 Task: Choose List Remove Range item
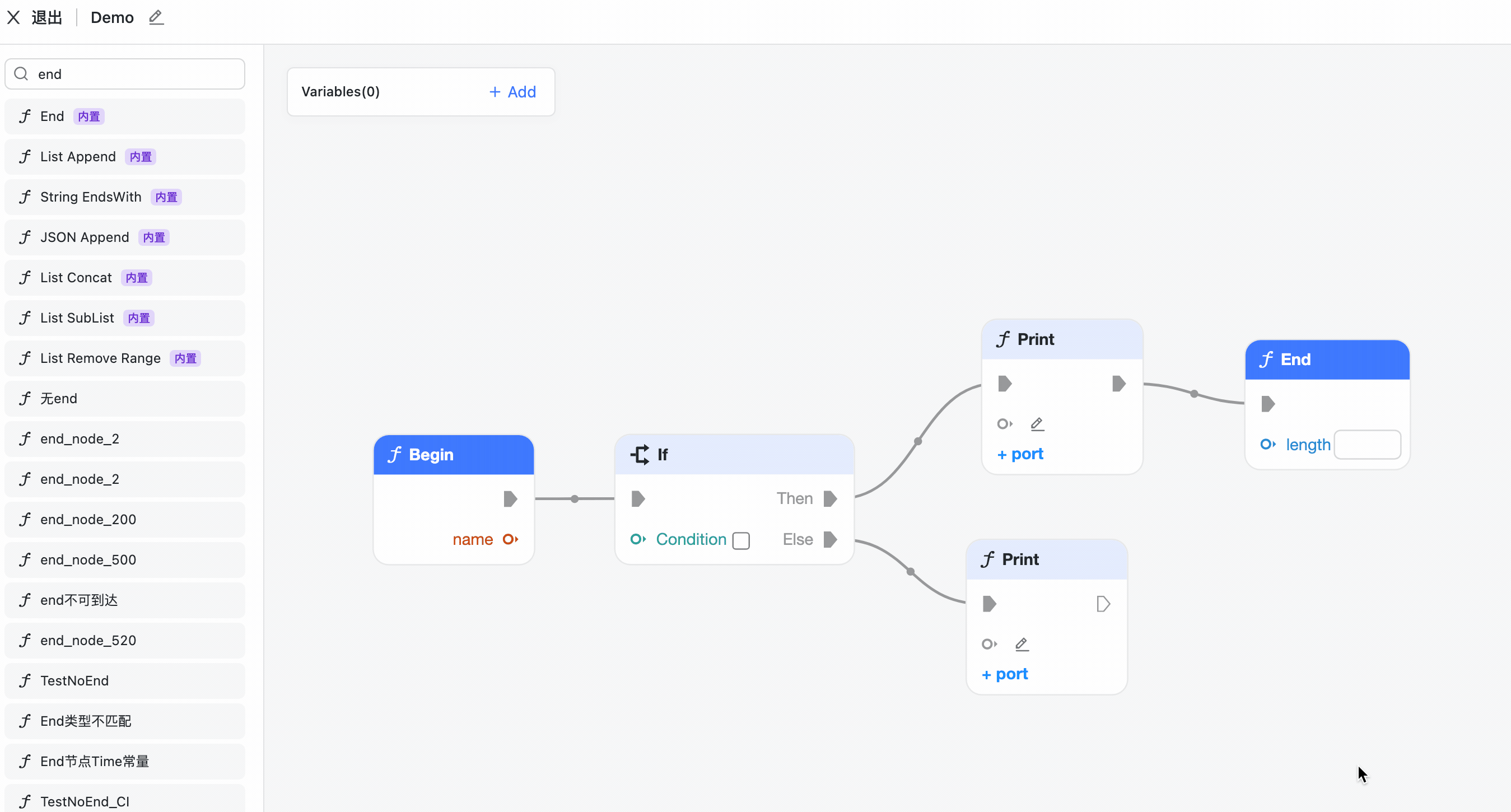(x=125, y=358)
